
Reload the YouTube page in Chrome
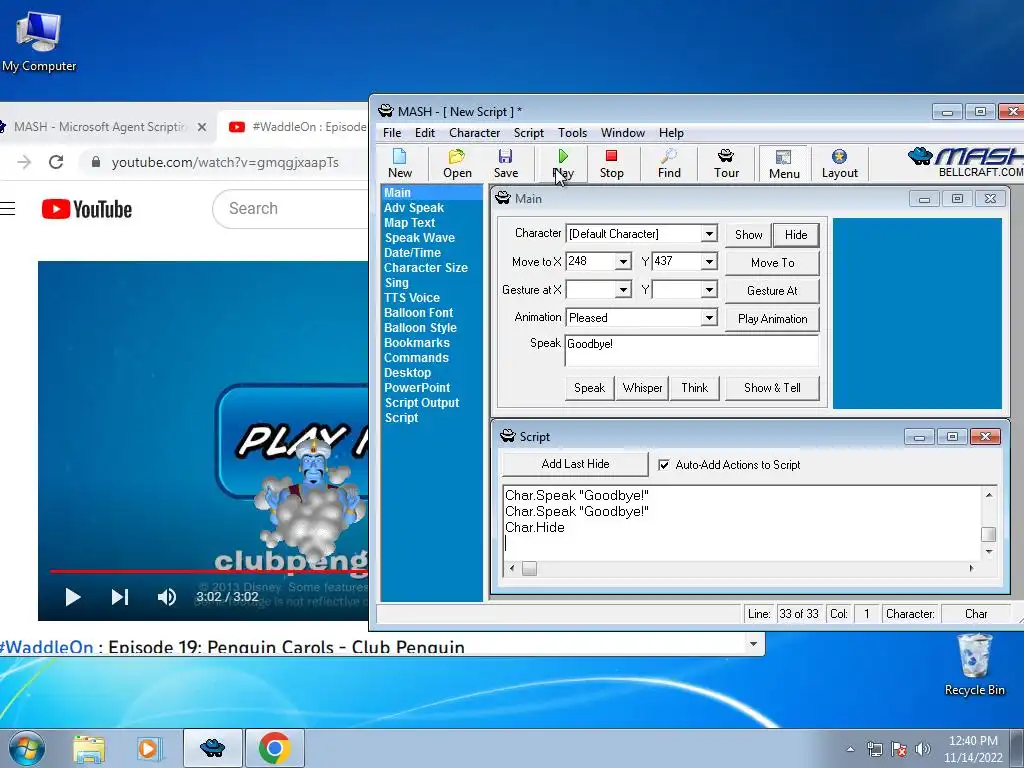pyautogui.click(x=56, y=162)
